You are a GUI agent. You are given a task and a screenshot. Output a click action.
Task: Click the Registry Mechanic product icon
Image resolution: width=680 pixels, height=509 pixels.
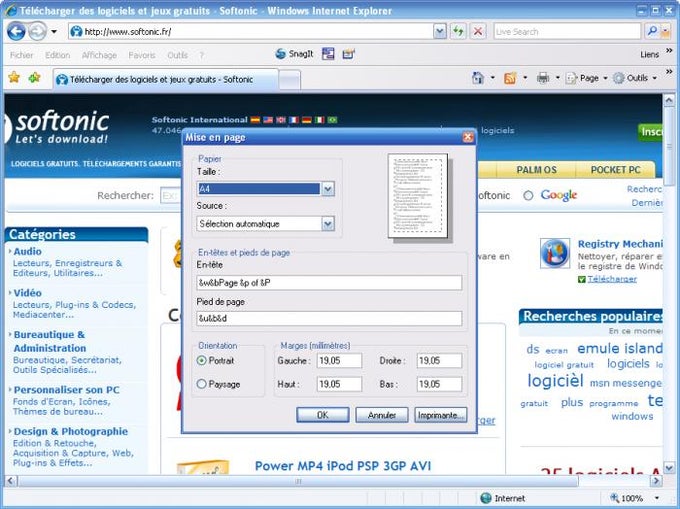(x=555, y=253)
